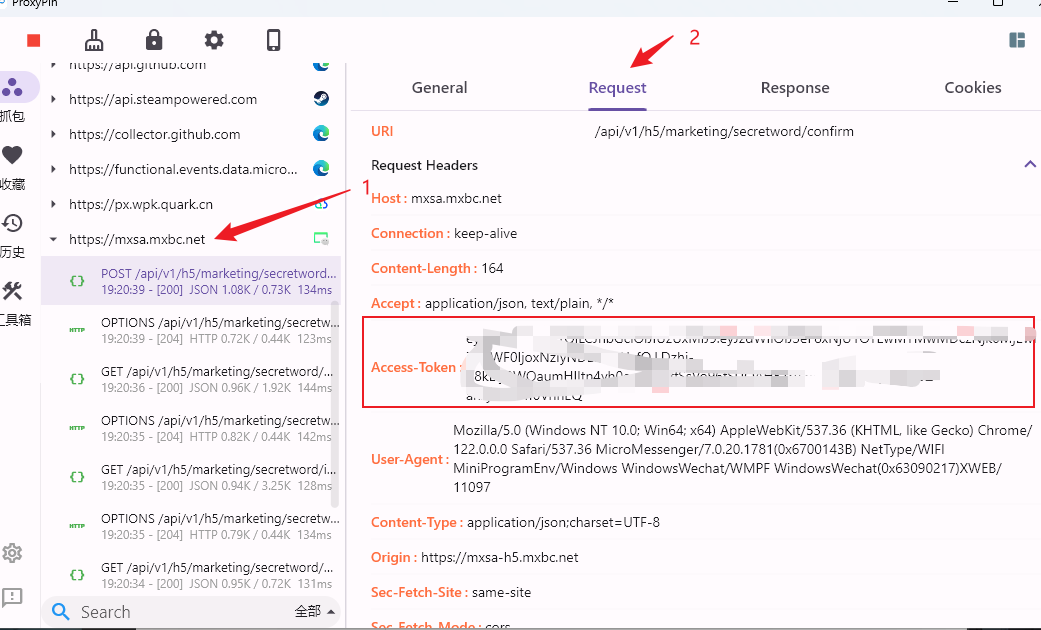Switch to the General tab

(439, 88)
